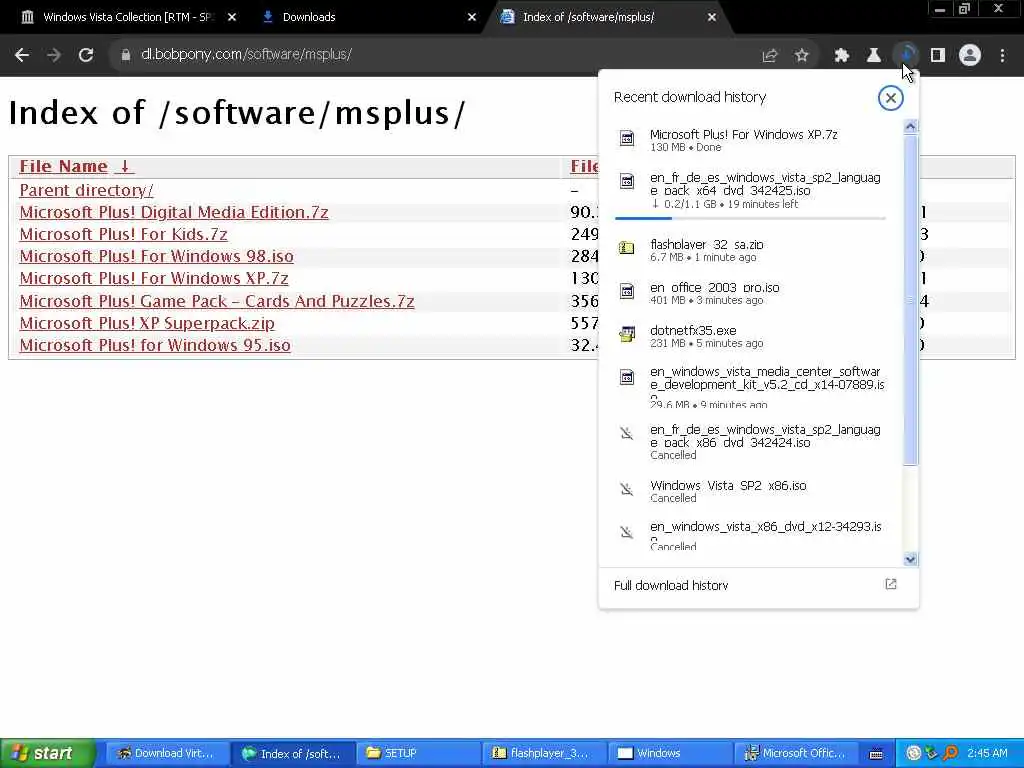Select Windows_Vista_SP2_x86.iso cancelled entry

[x=751, y=490]
